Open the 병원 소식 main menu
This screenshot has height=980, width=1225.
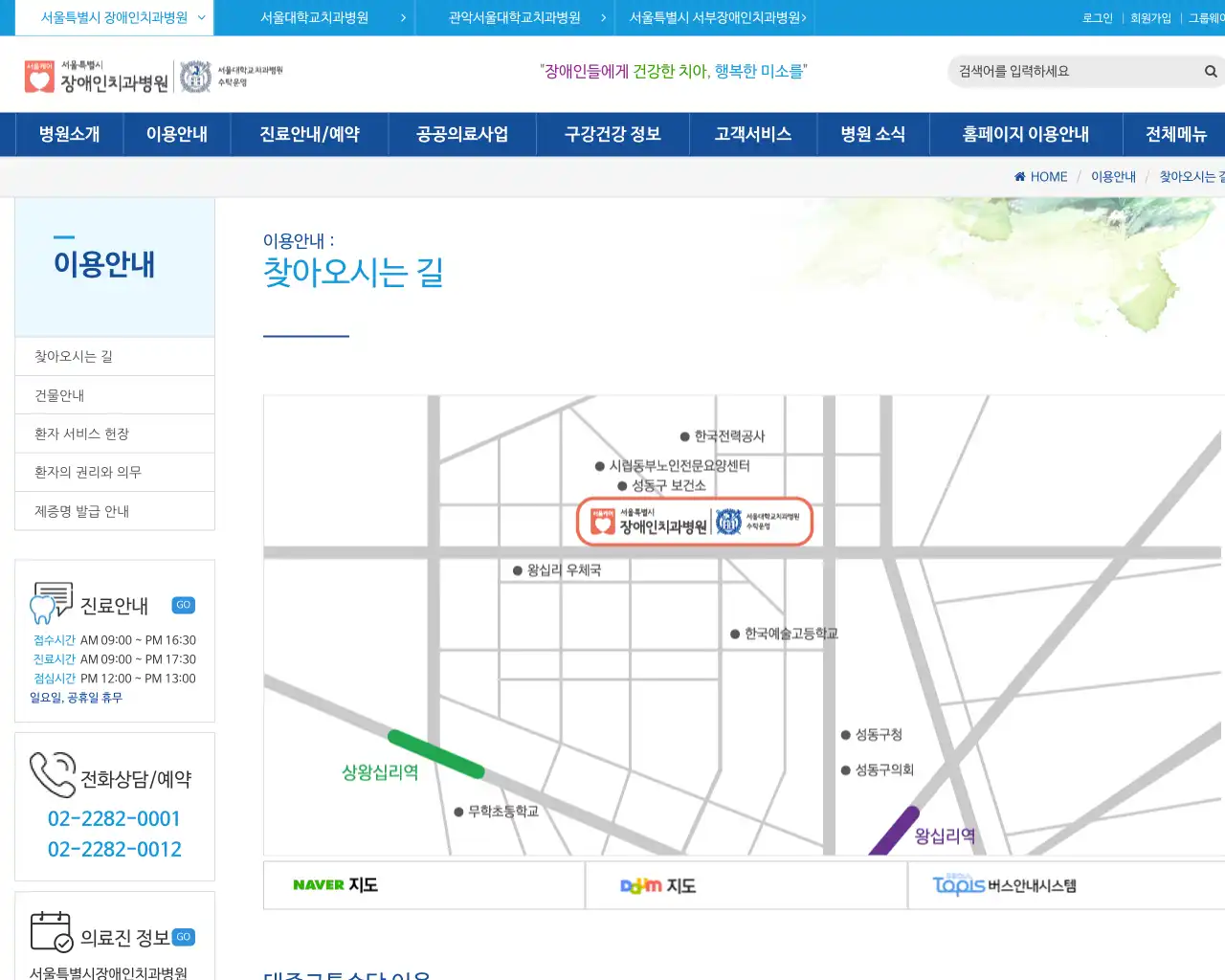pos(873,134)
